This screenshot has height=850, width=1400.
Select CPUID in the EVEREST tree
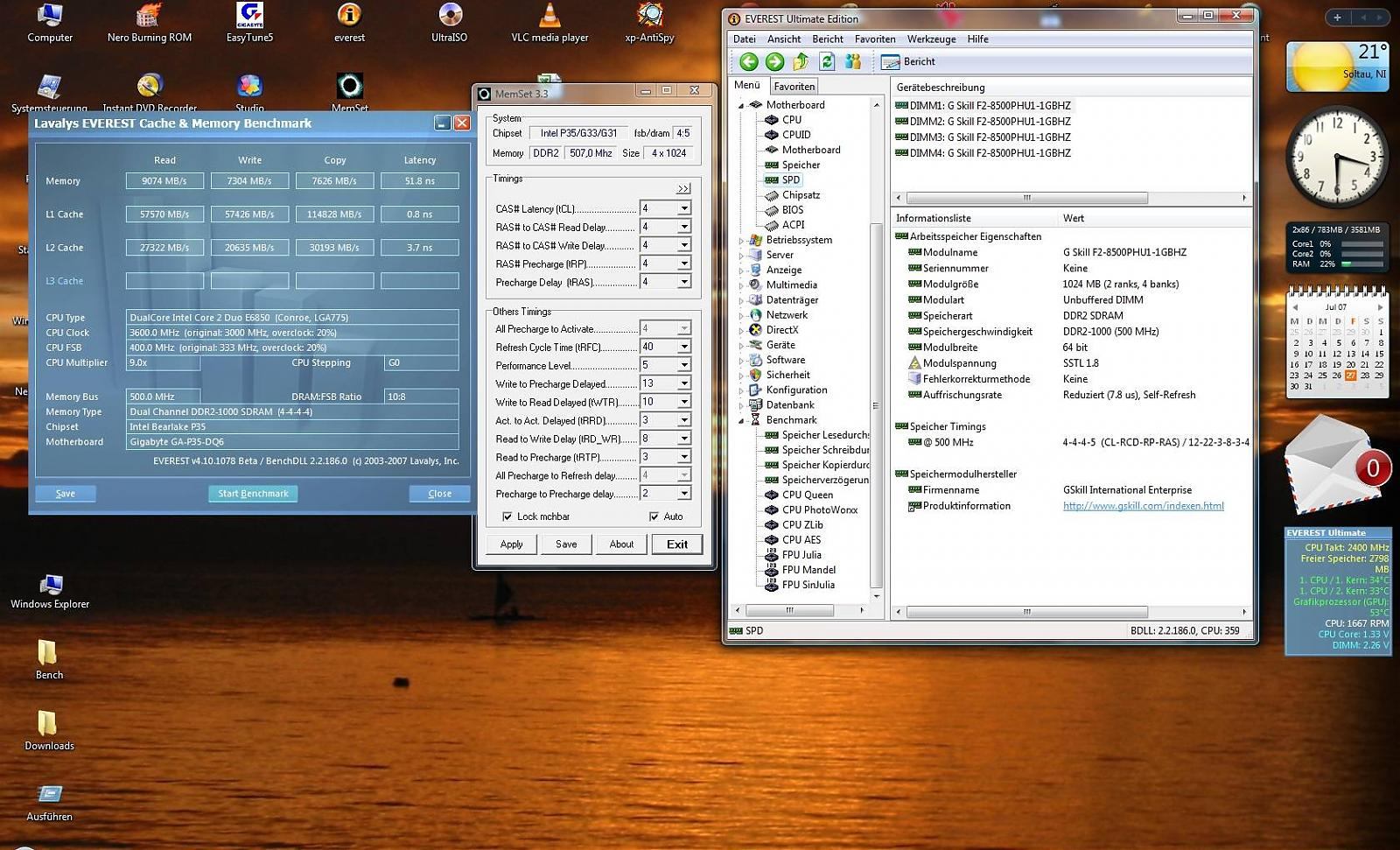pyautogui.click(x=795, y=135)
